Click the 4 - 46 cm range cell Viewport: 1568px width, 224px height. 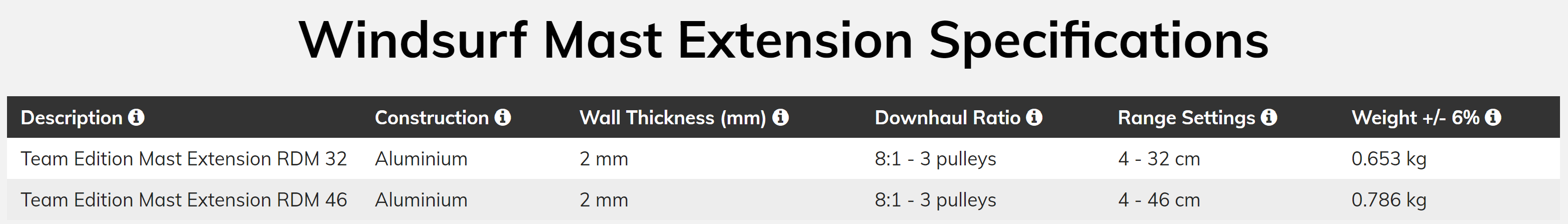(x=1159, y=199)
